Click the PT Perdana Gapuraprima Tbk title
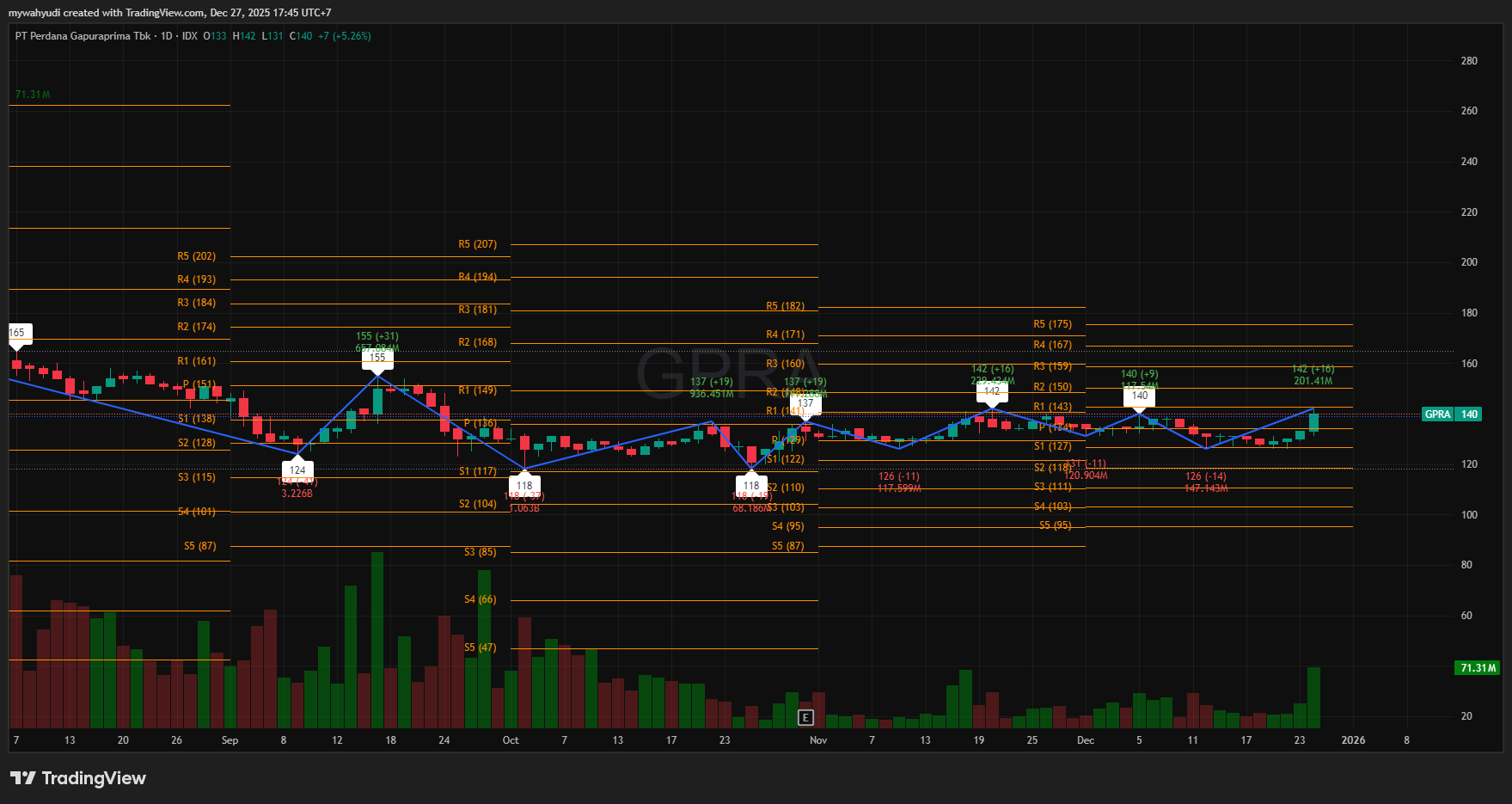This screenshot has width=1512, height=804. pos(83,36)
